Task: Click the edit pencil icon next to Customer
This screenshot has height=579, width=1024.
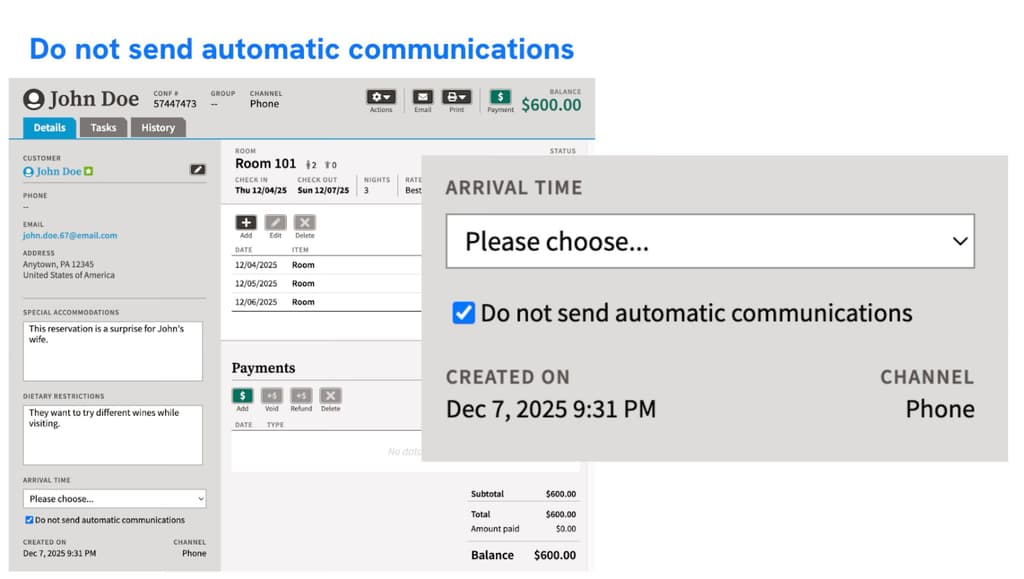Action: point(198,170)
